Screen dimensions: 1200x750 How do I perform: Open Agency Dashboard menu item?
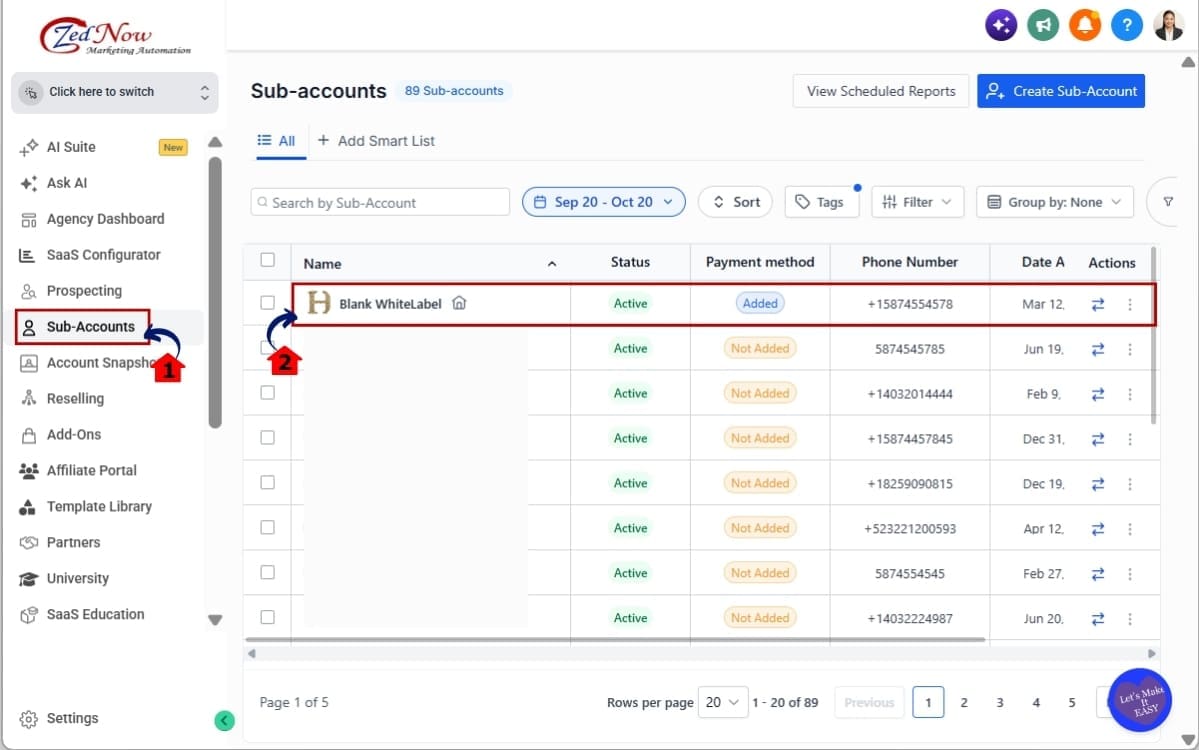tap(105, 219)
